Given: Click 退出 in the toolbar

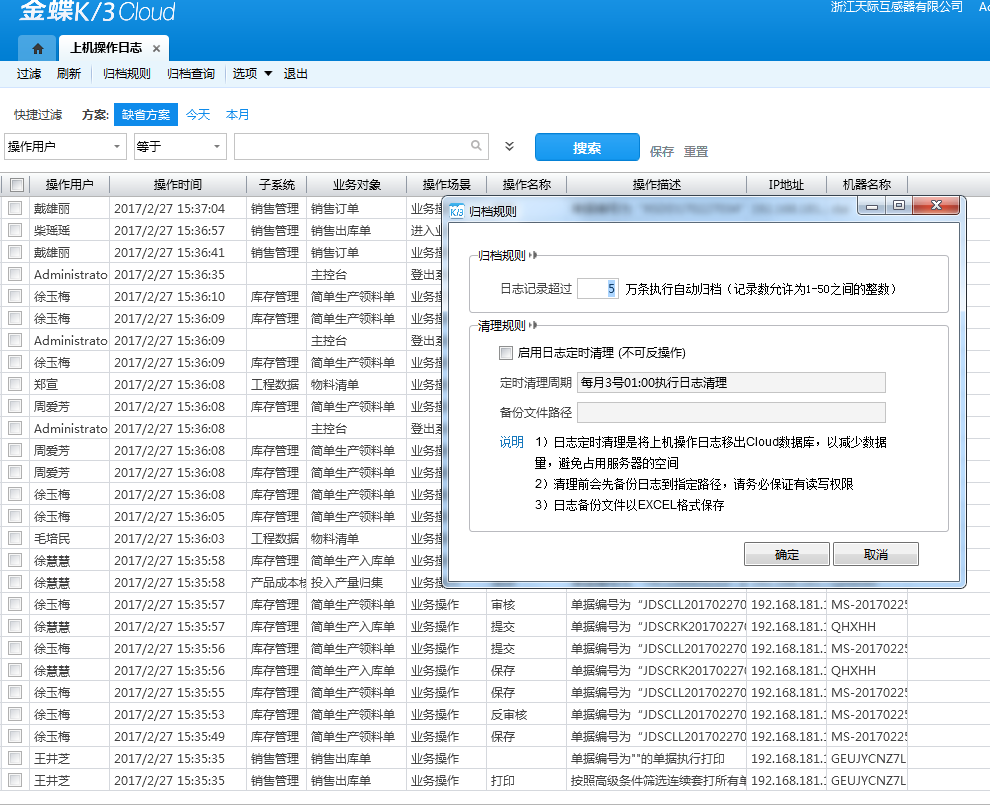Looking at the screenshot, I should [295, 74].
